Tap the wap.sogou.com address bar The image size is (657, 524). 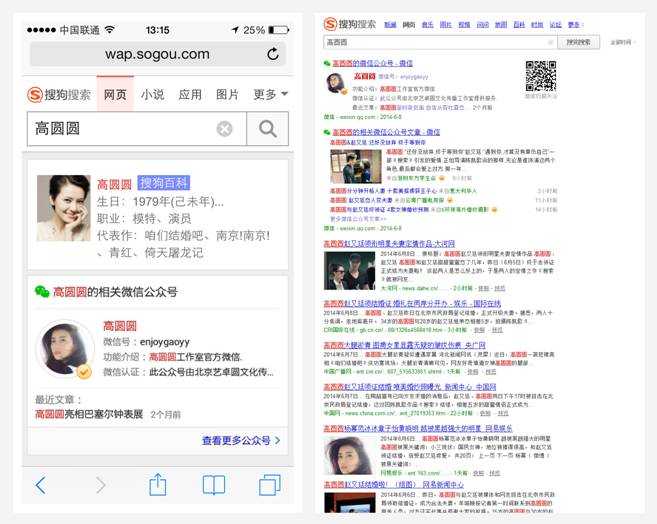[158, 54]
